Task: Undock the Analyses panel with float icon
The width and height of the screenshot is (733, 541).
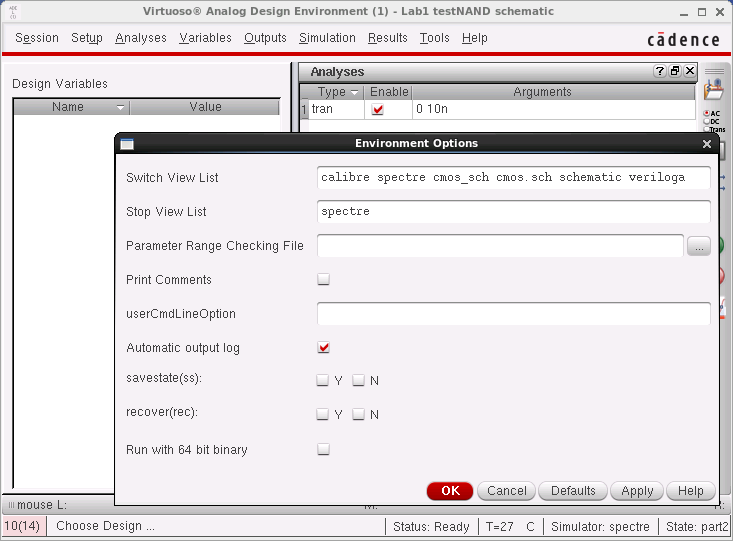Action: [x=675, y=71]
